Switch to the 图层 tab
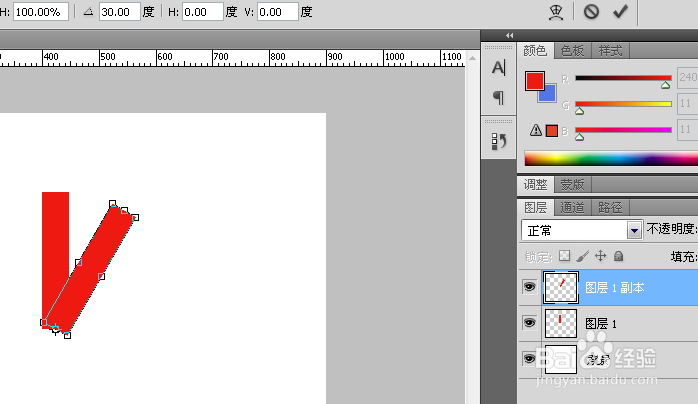The image size is (698, 404). [535, 207]
